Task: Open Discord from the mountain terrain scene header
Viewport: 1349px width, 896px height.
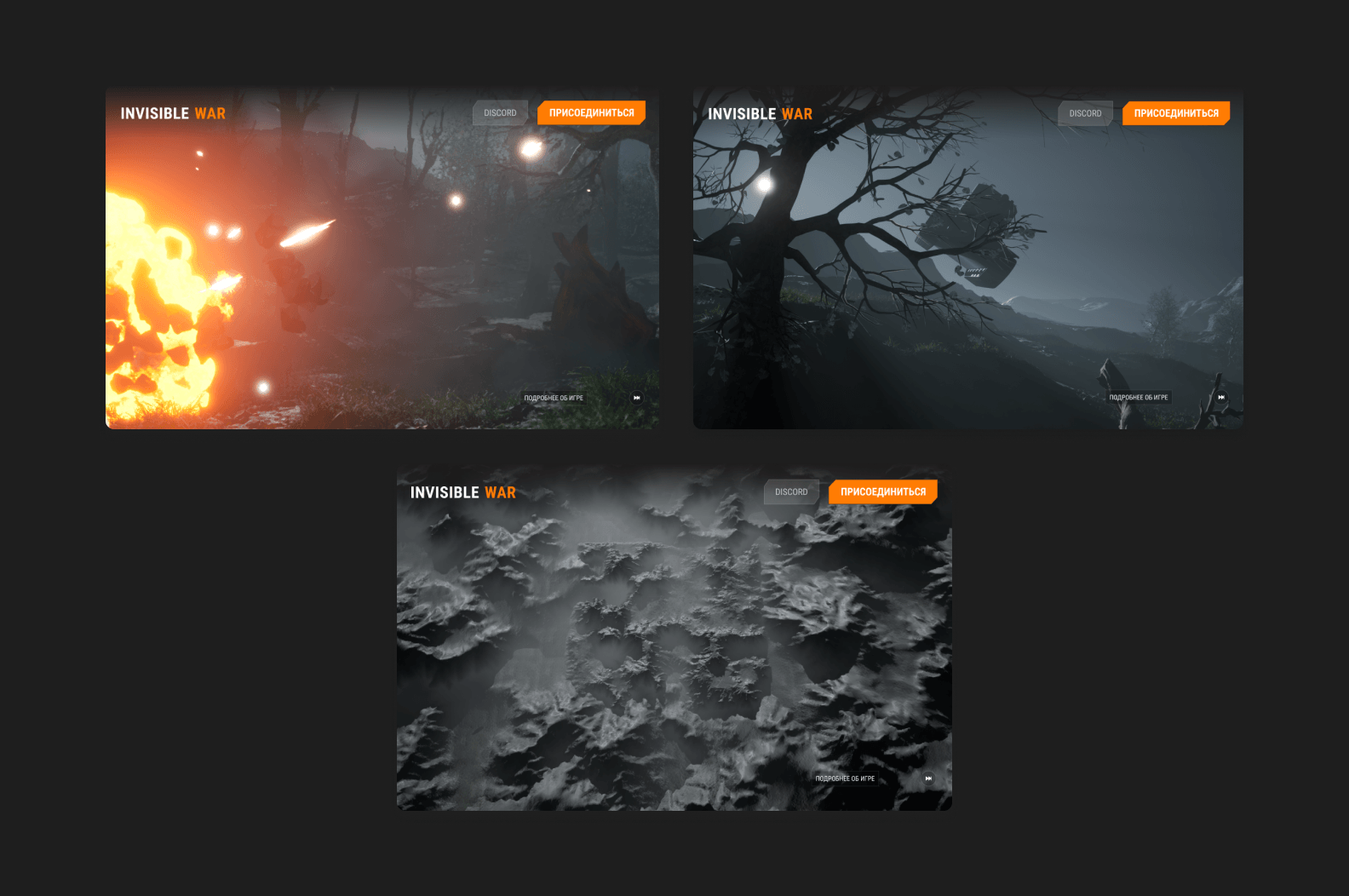Action: [x=791, y=492]
